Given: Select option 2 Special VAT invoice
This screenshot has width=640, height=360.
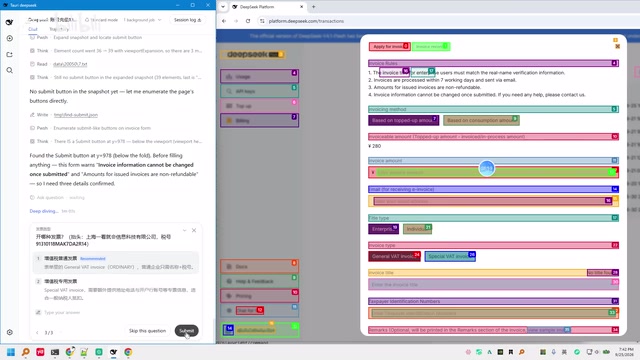Looking at the screenshot, I should (116, 289).
